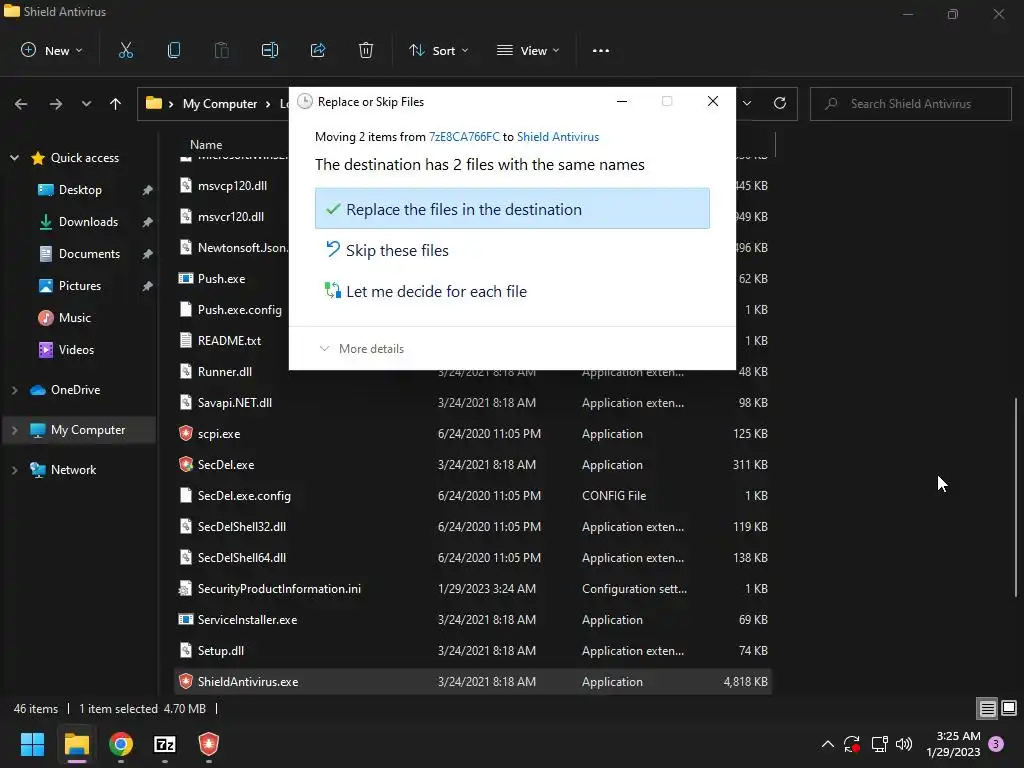Viewport: 1024px width, 768px height.
Task: Open Google Chrome from taskbar
Action: (x=121, y=744)
